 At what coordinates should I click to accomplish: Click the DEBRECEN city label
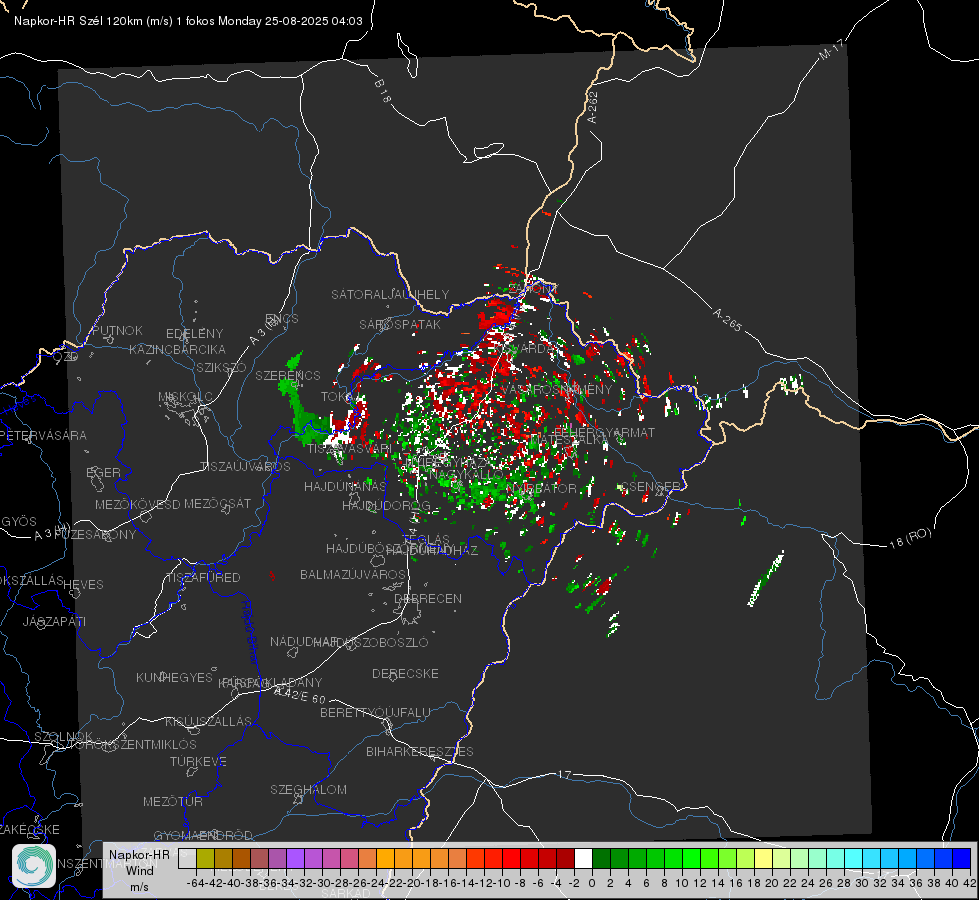point(428,598)
